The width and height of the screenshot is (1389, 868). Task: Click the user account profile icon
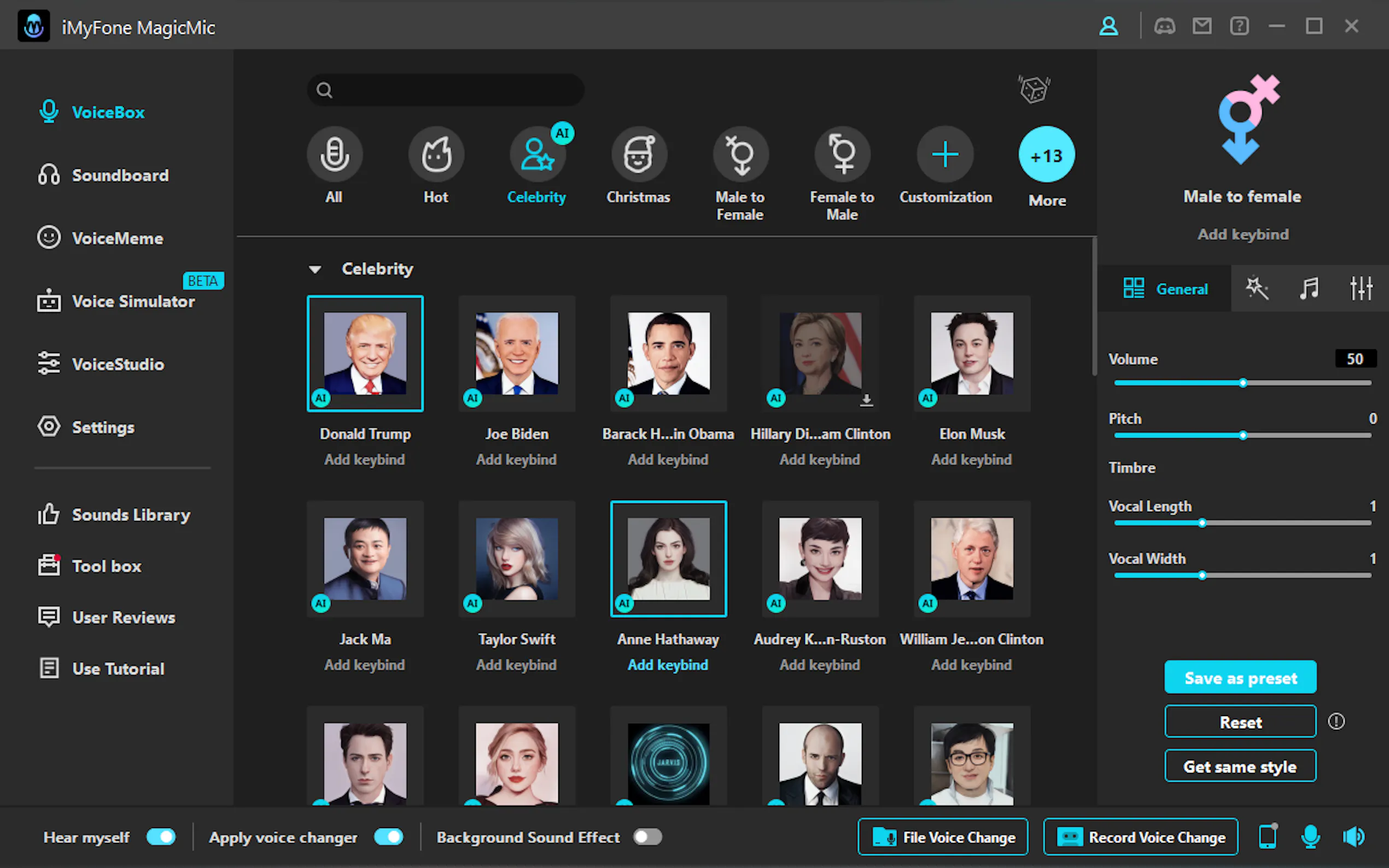point(1108,26)
